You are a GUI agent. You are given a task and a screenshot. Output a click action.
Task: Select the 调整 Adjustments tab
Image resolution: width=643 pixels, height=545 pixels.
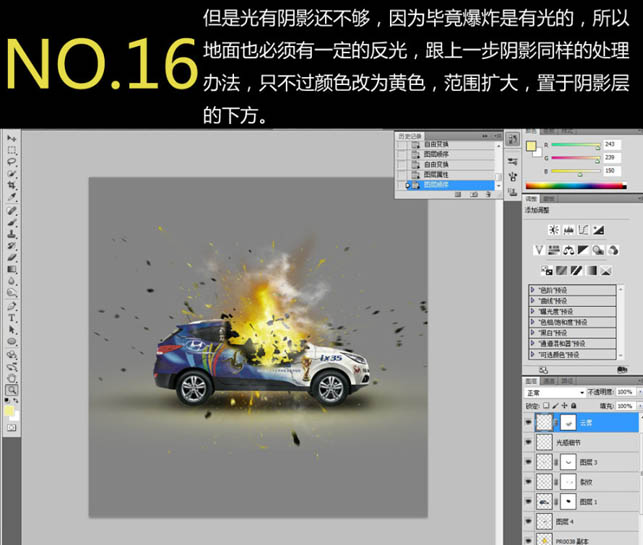tap(532, 199)
